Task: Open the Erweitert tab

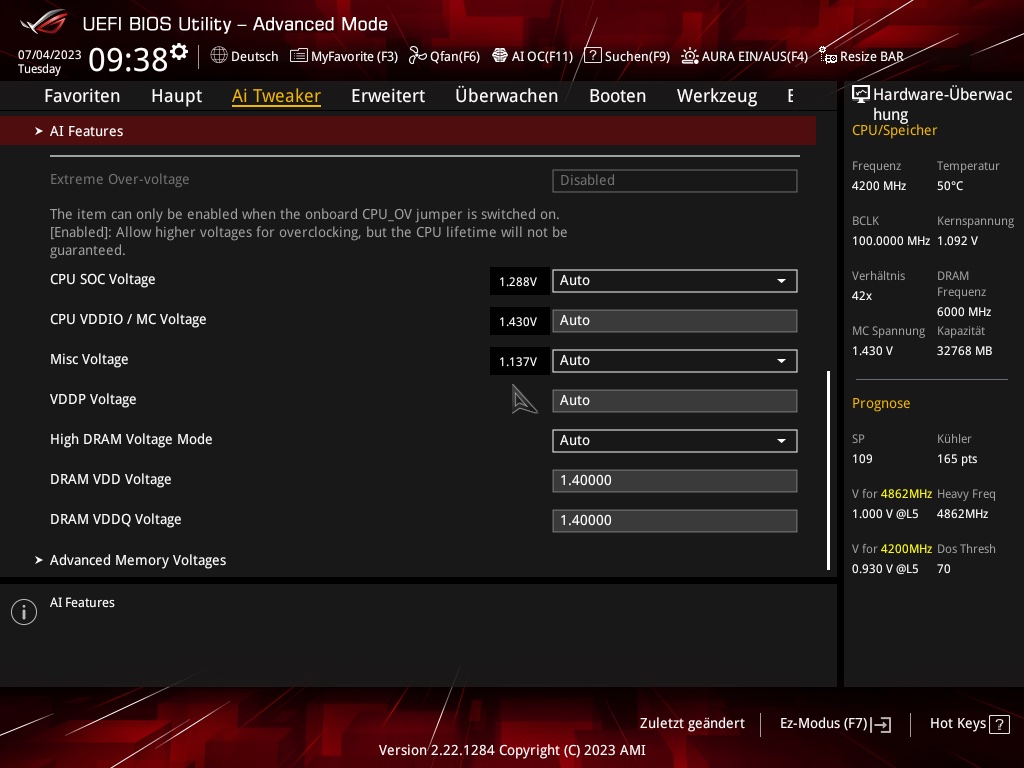Action: (x=388, y=96)
